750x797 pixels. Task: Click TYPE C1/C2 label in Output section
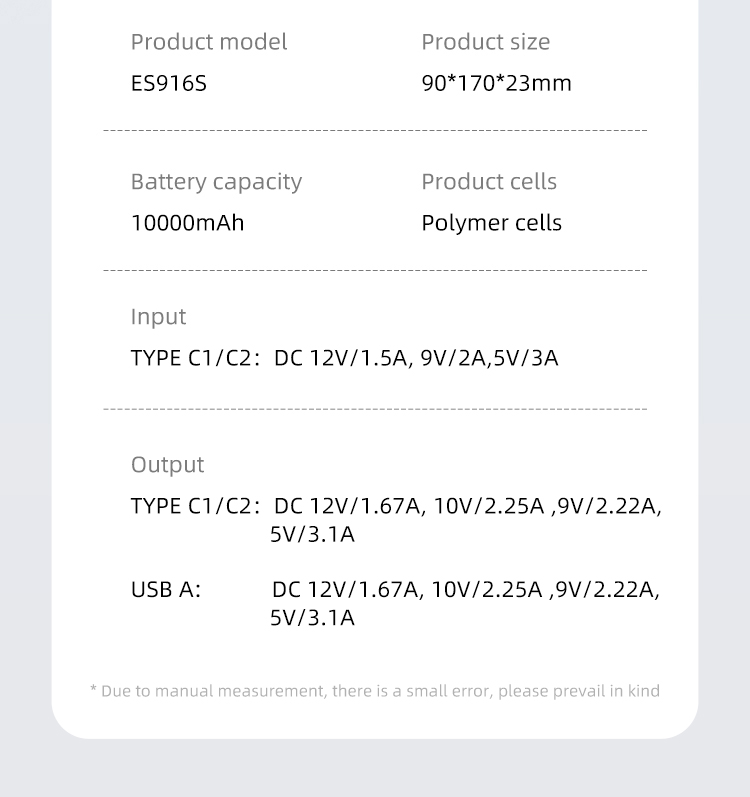point(195,506)
